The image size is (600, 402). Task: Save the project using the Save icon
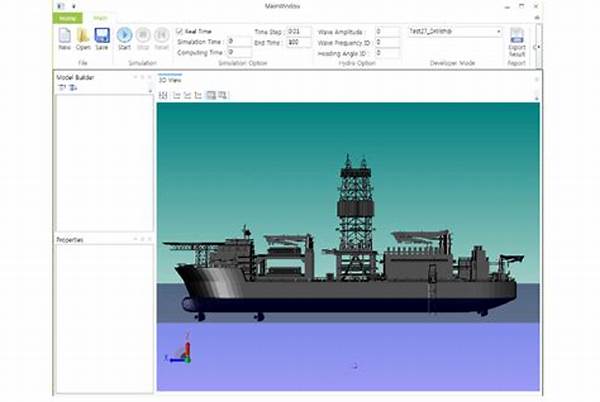(102, 36)
